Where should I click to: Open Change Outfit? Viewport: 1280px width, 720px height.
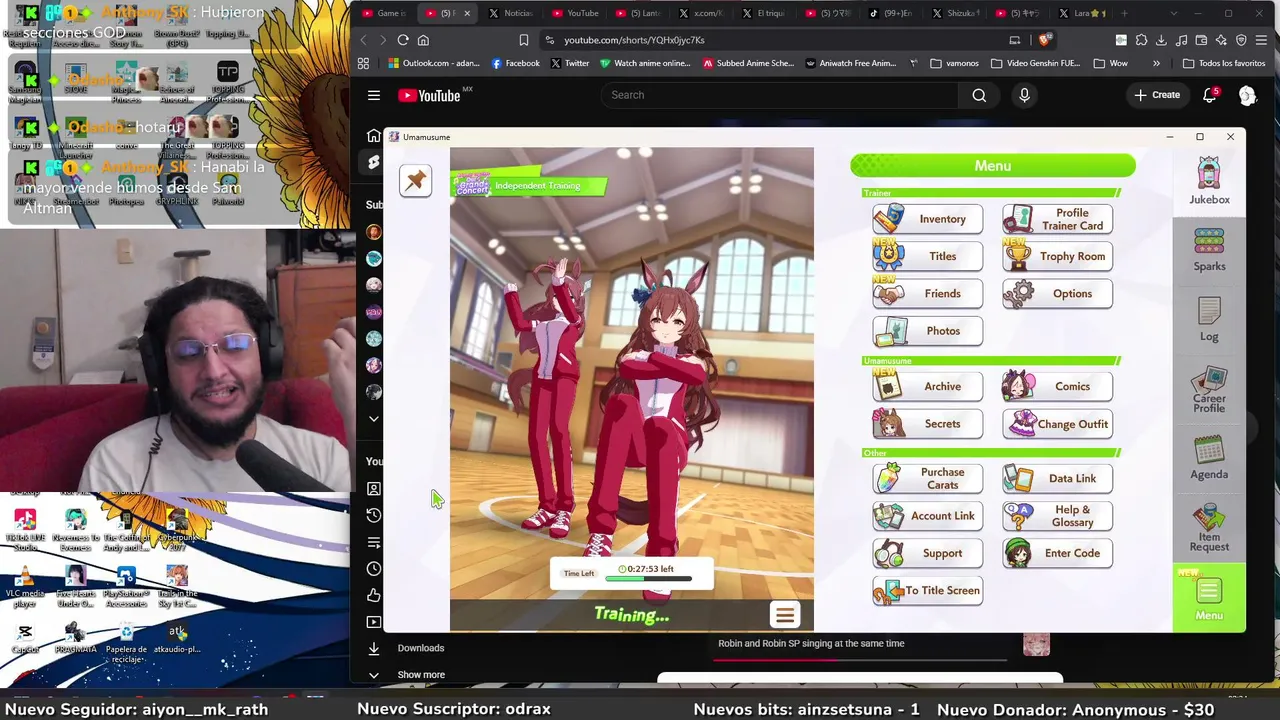tap(1057, 424)
